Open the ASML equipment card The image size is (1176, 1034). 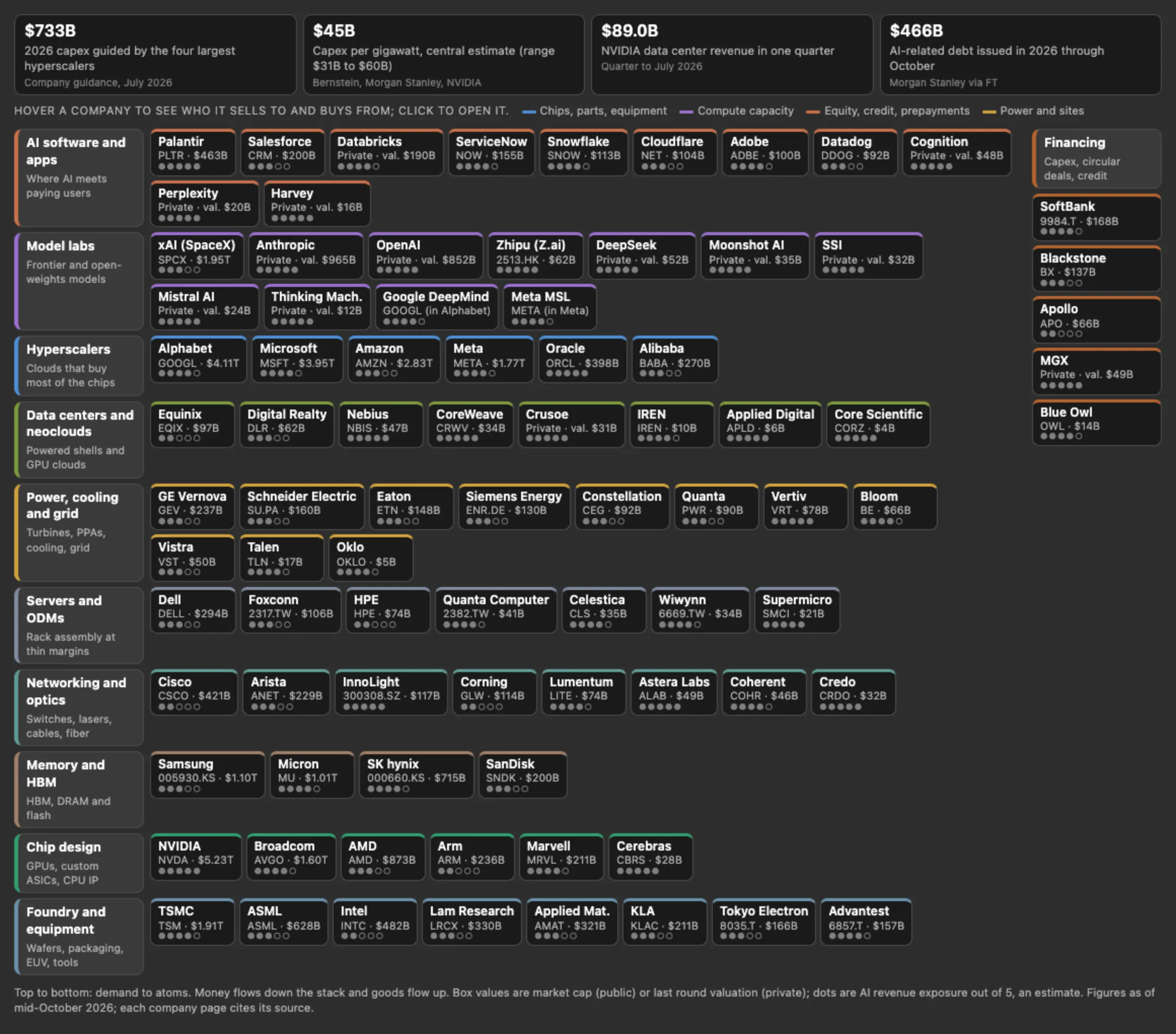pyautogui.click(x=283, y=922)
